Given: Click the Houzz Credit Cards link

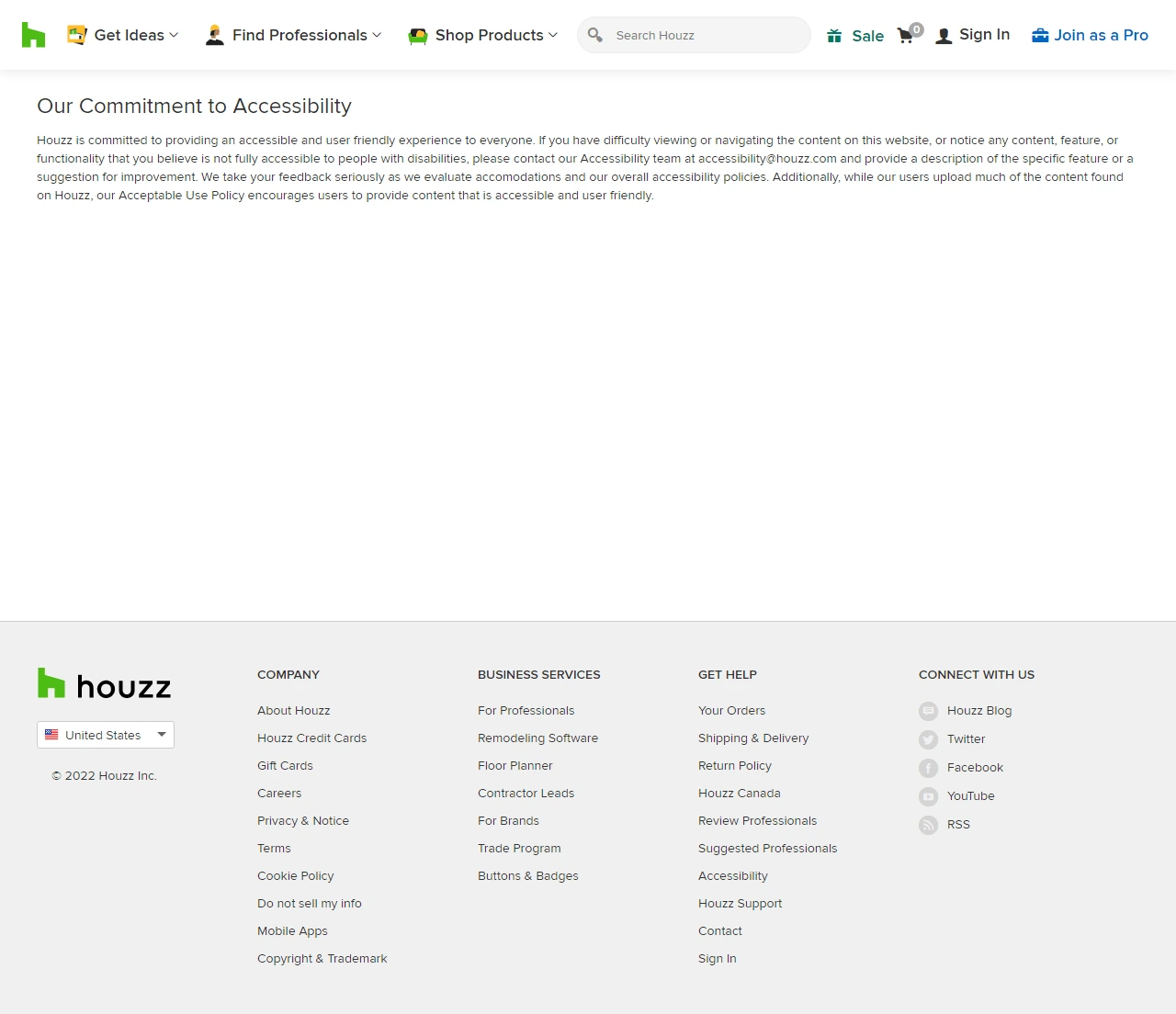Looking at the screenshot, I should click(x=311, y=738).
